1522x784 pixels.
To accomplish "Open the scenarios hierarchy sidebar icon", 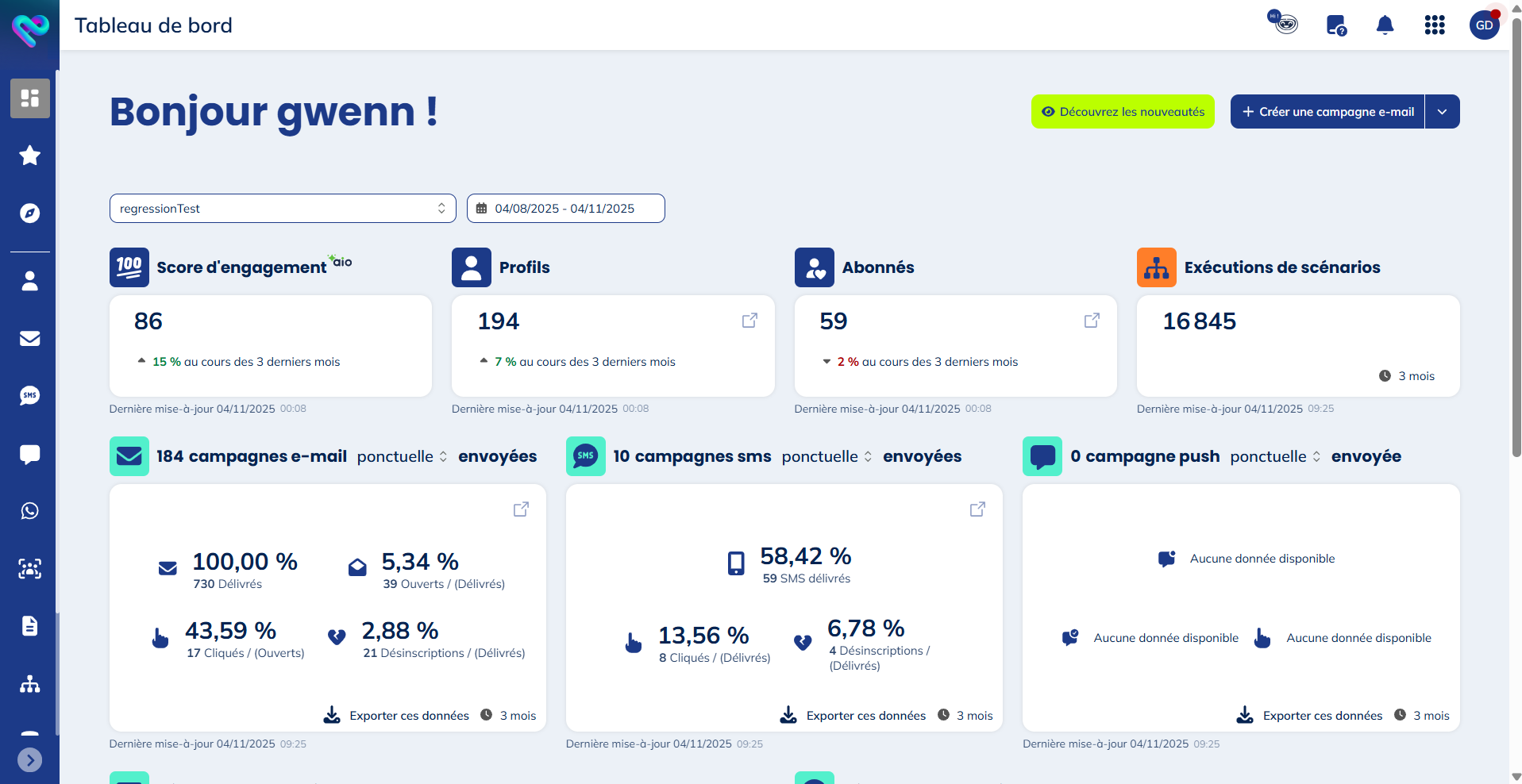I will (29, 684).
